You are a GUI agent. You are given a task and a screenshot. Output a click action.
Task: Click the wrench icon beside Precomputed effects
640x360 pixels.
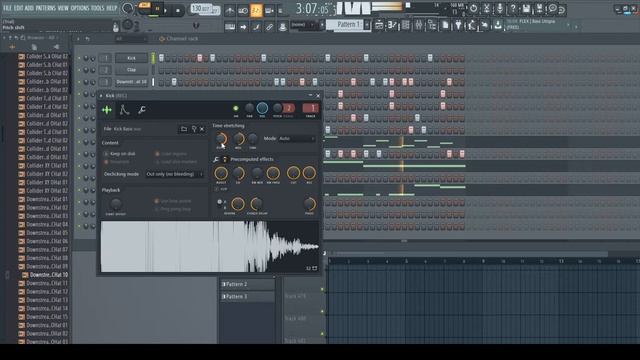tap(216, 159)
